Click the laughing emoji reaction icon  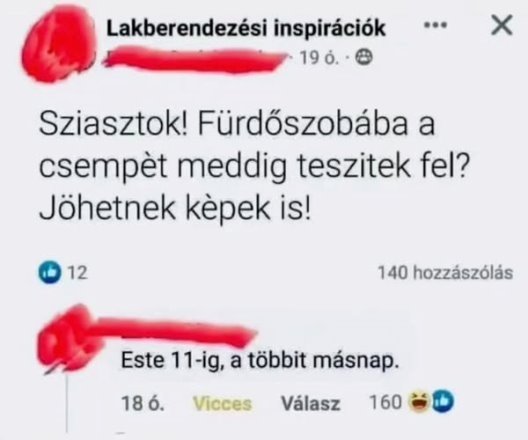click(x=418, y=401)
